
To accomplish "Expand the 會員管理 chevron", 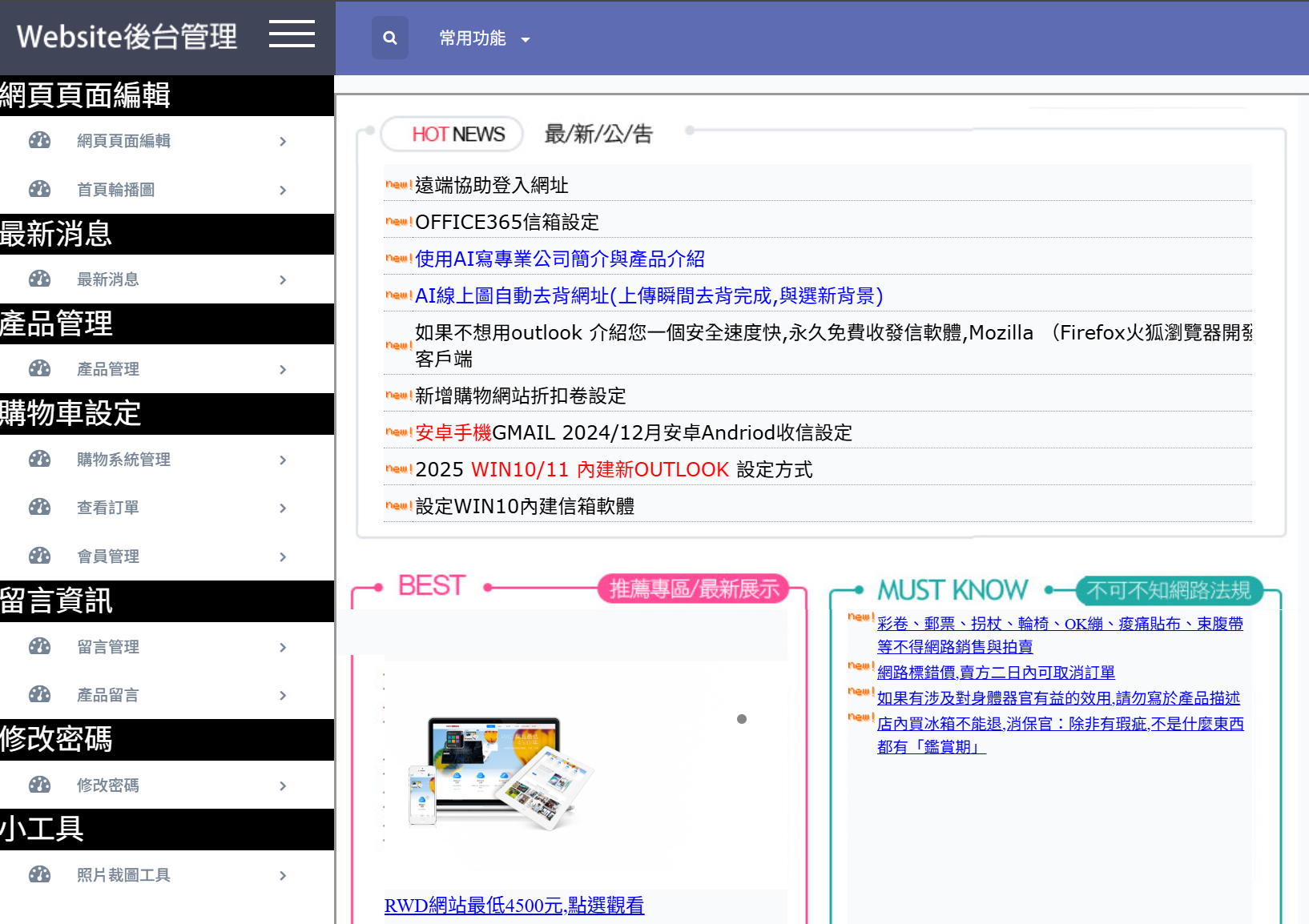I will click(x=283, y=557).
